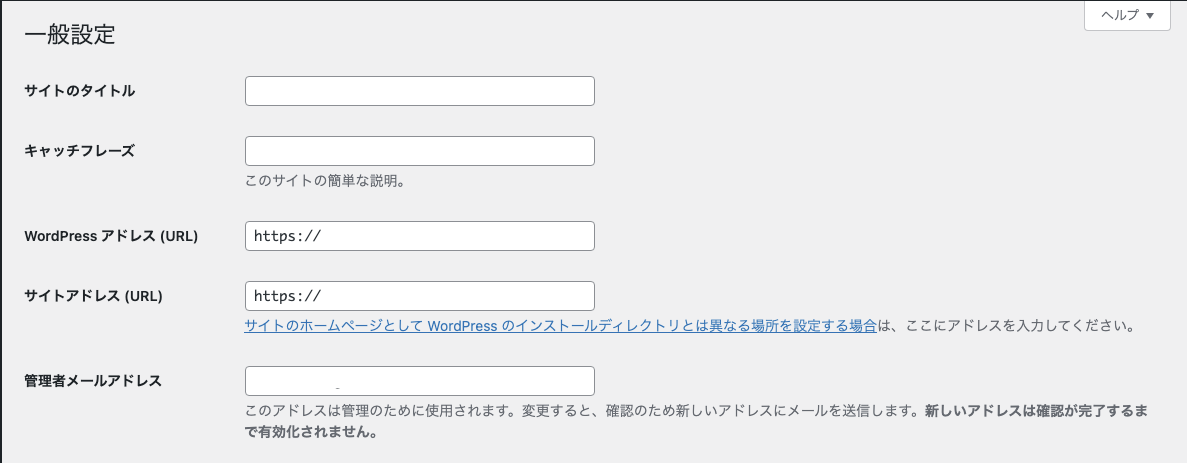
Task: Click into the サイトアドレス (URL) field
Action: click(x=419, y=297)
